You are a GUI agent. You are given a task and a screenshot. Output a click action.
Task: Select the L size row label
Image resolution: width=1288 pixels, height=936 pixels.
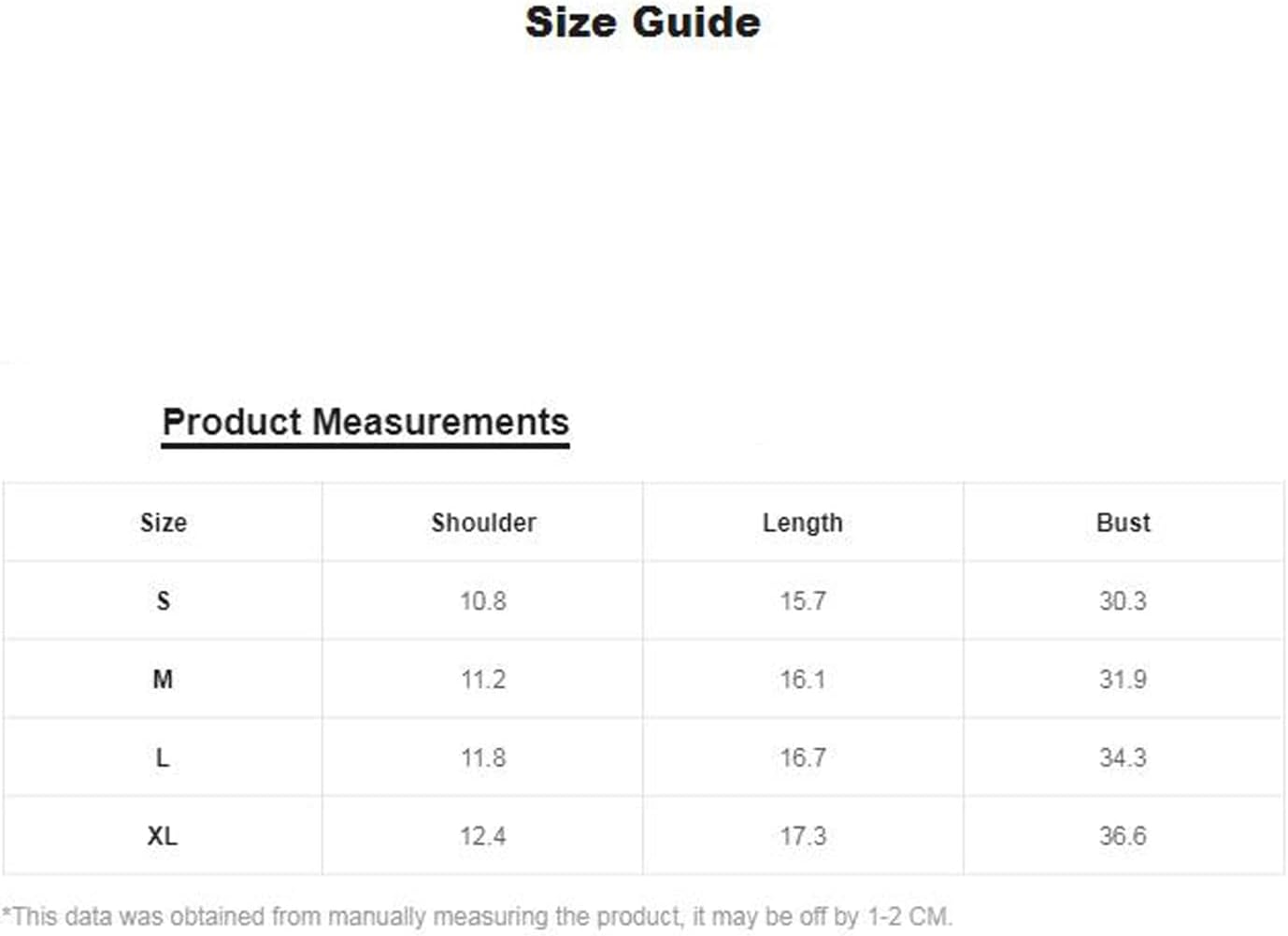point(163,758)
